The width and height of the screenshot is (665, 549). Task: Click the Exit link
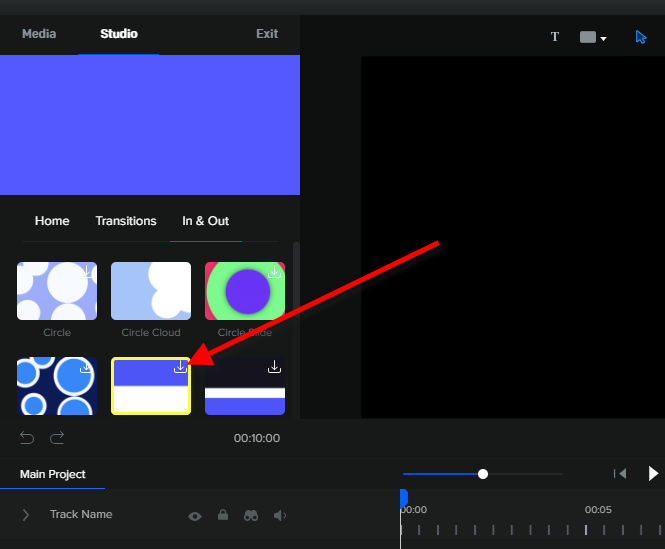click(x=267, y=34)
